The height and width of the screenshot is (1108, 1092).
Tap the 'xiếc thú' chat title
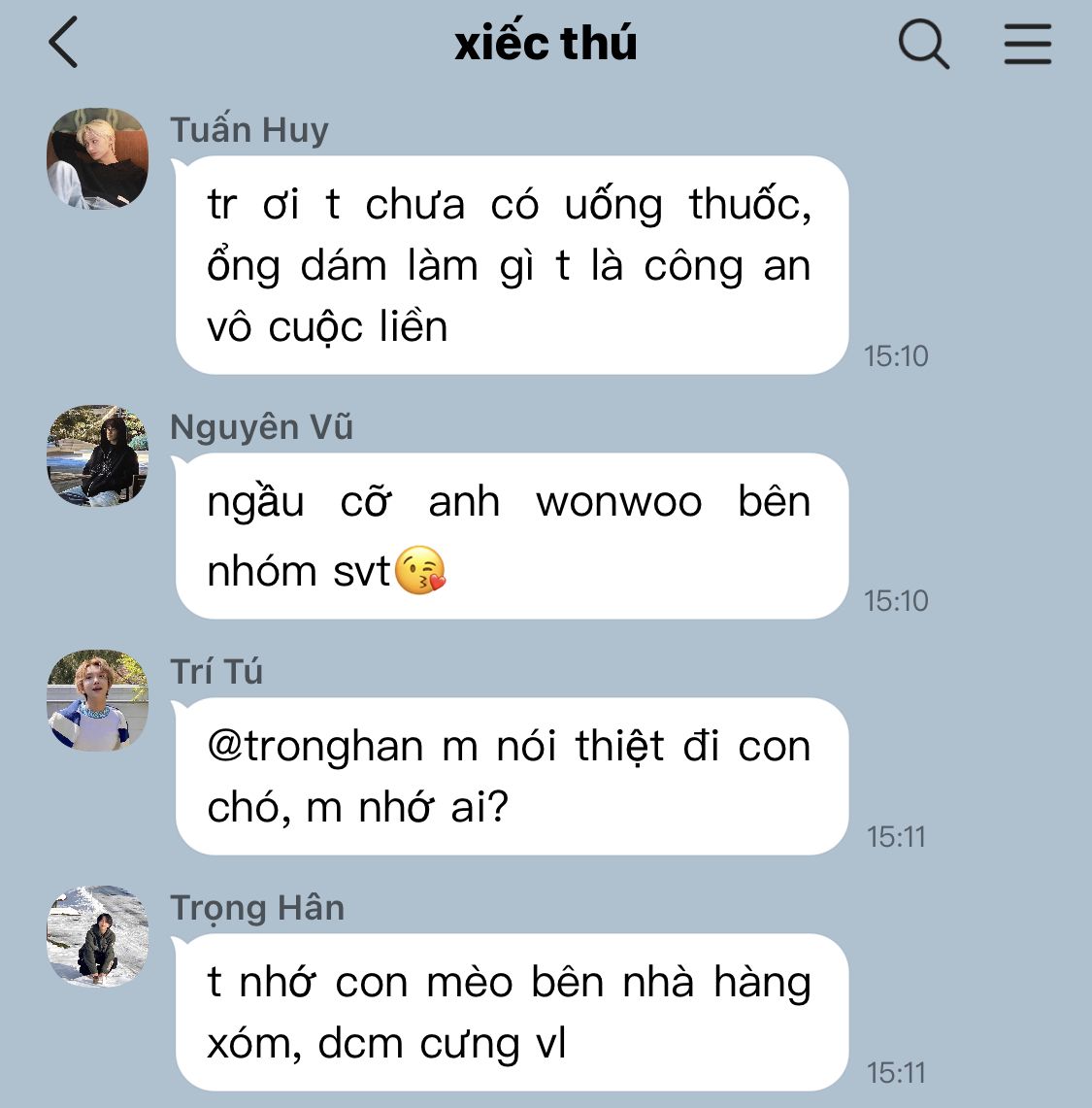pyautogui.click(x=546, y=43)
